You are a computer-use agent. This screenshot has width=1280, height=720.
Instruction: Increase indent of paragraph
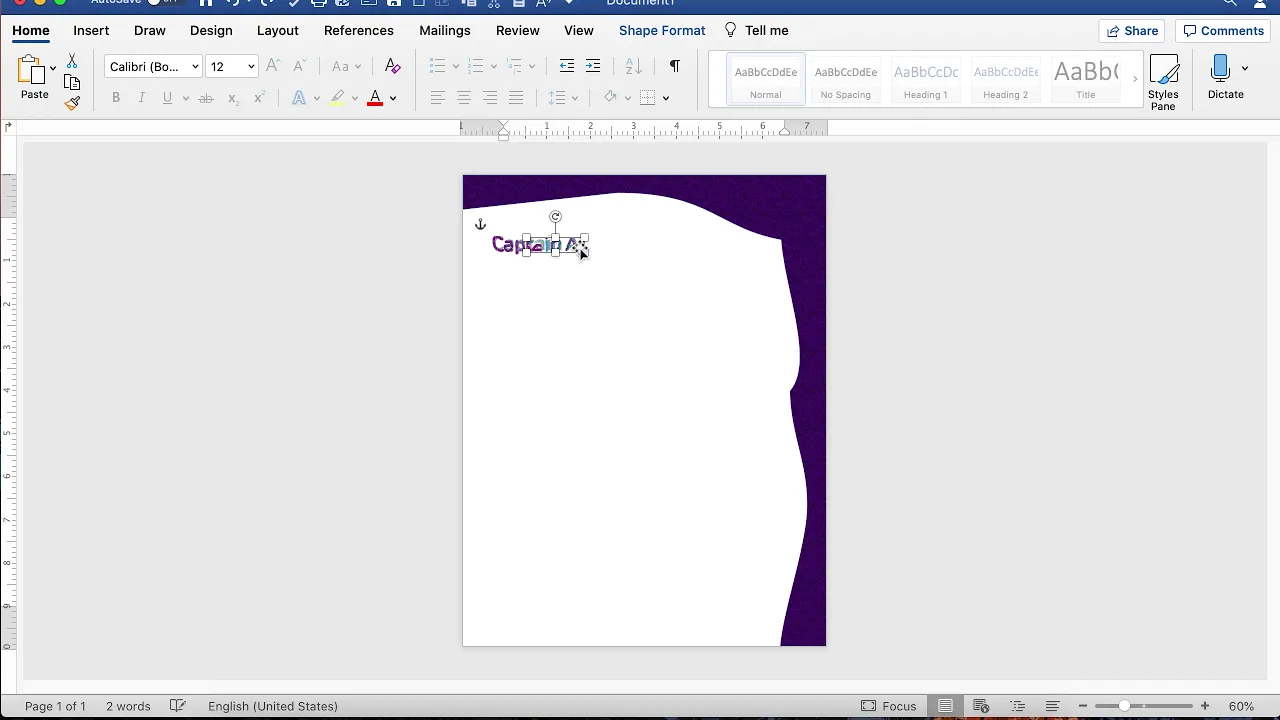(x=593, y=66)
